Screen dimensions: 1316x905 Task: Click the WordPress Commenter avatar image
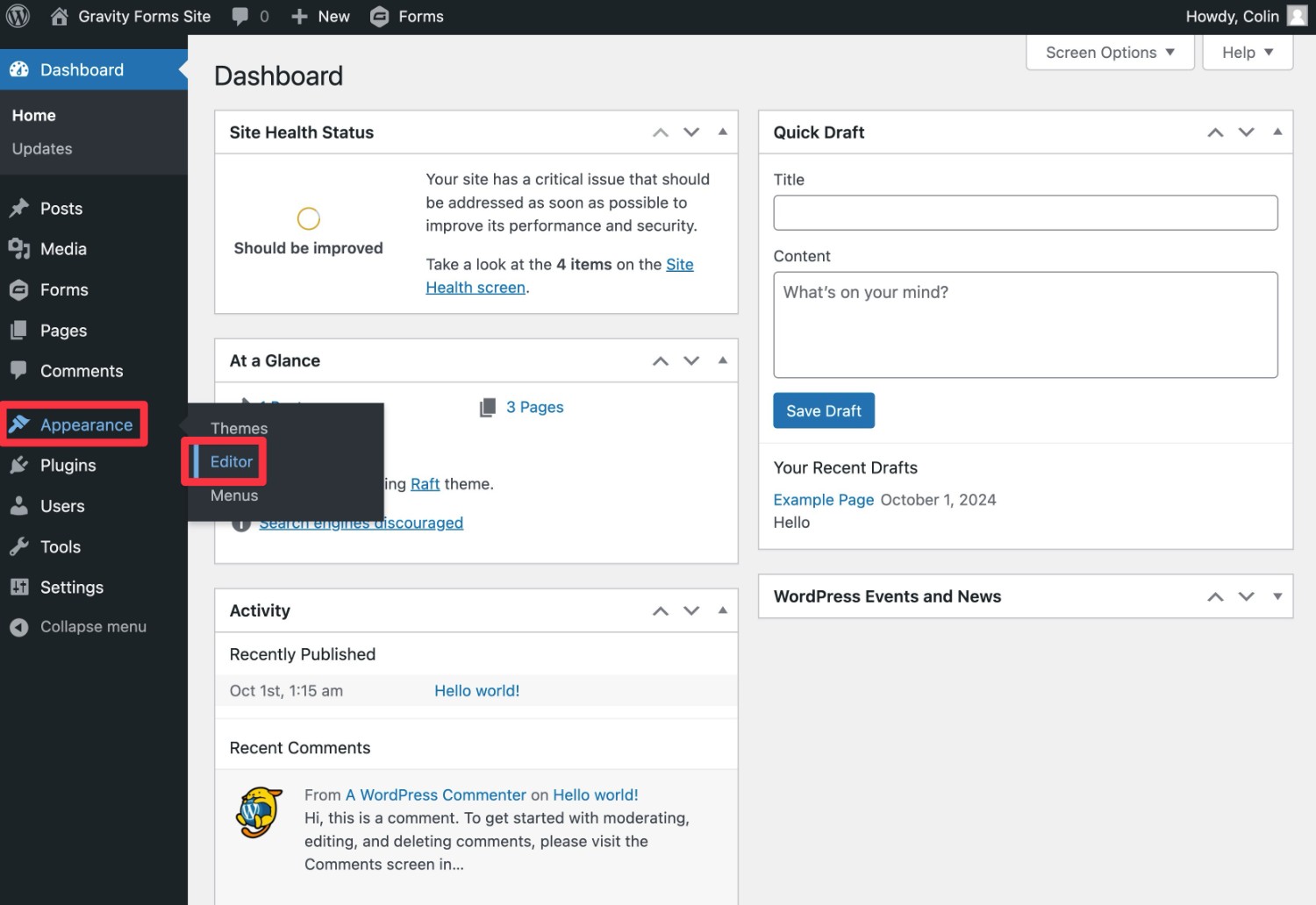(259, 813)
